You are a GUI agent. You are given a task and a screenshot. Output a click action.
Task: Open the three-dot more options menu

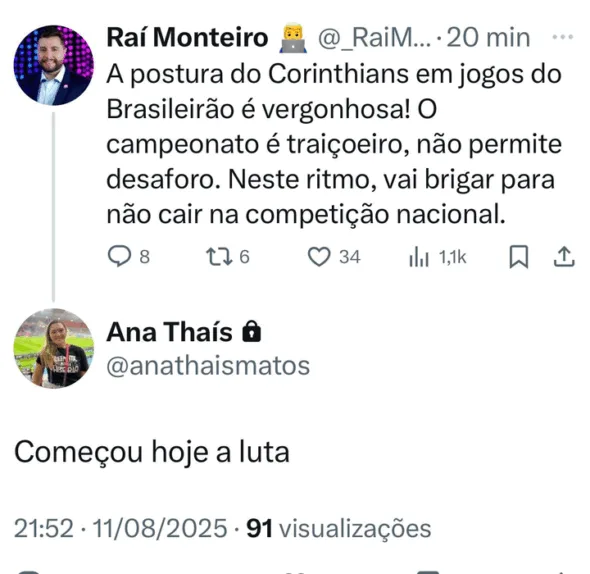(x=563, y=37)
